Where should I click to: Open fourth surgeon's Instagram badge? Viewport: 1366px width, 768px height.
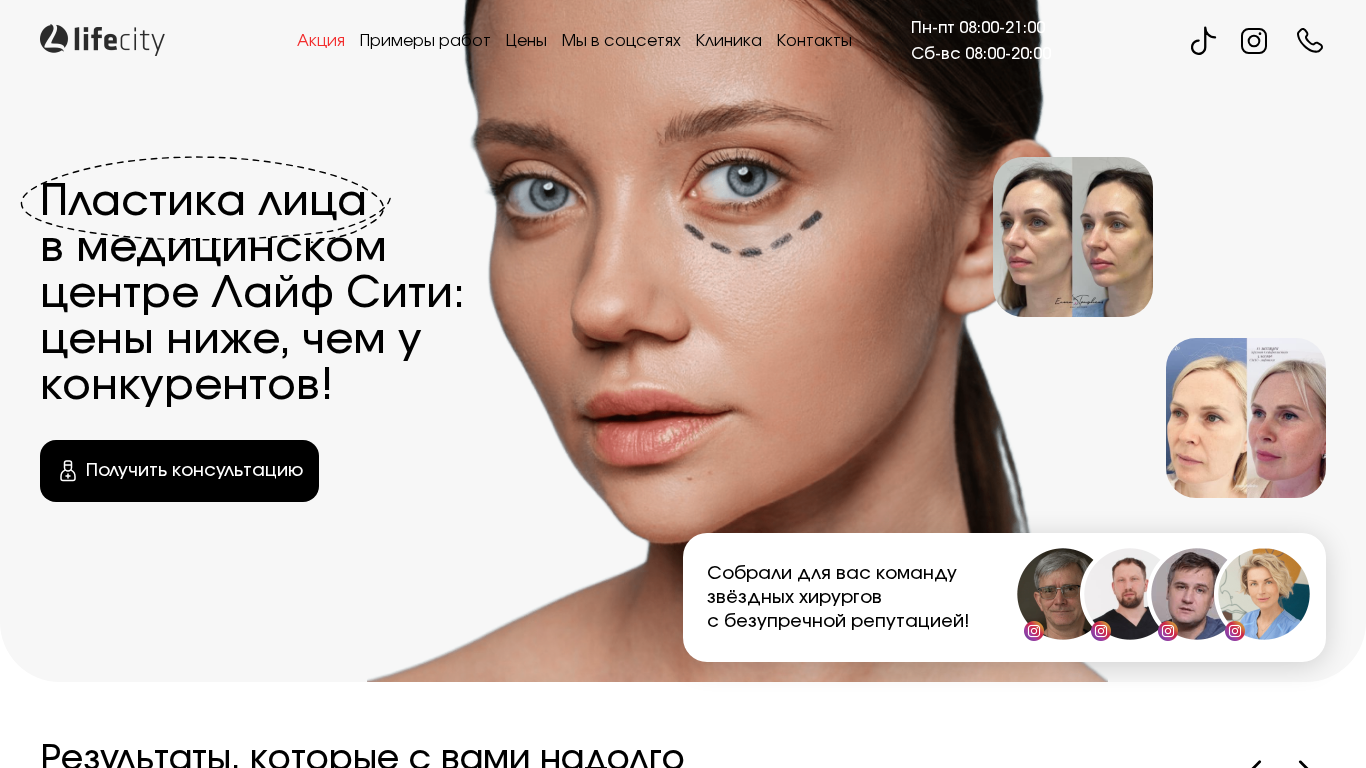tap(1235, 631)
